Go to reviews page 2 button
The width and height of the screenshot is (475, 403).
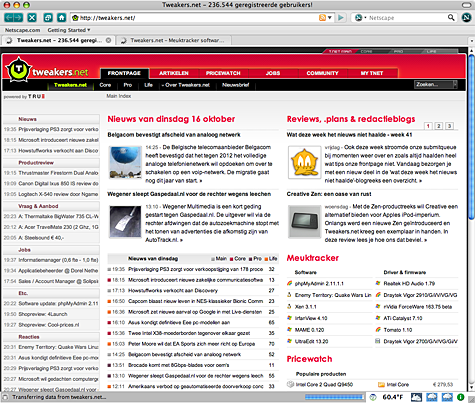[439, 126]
